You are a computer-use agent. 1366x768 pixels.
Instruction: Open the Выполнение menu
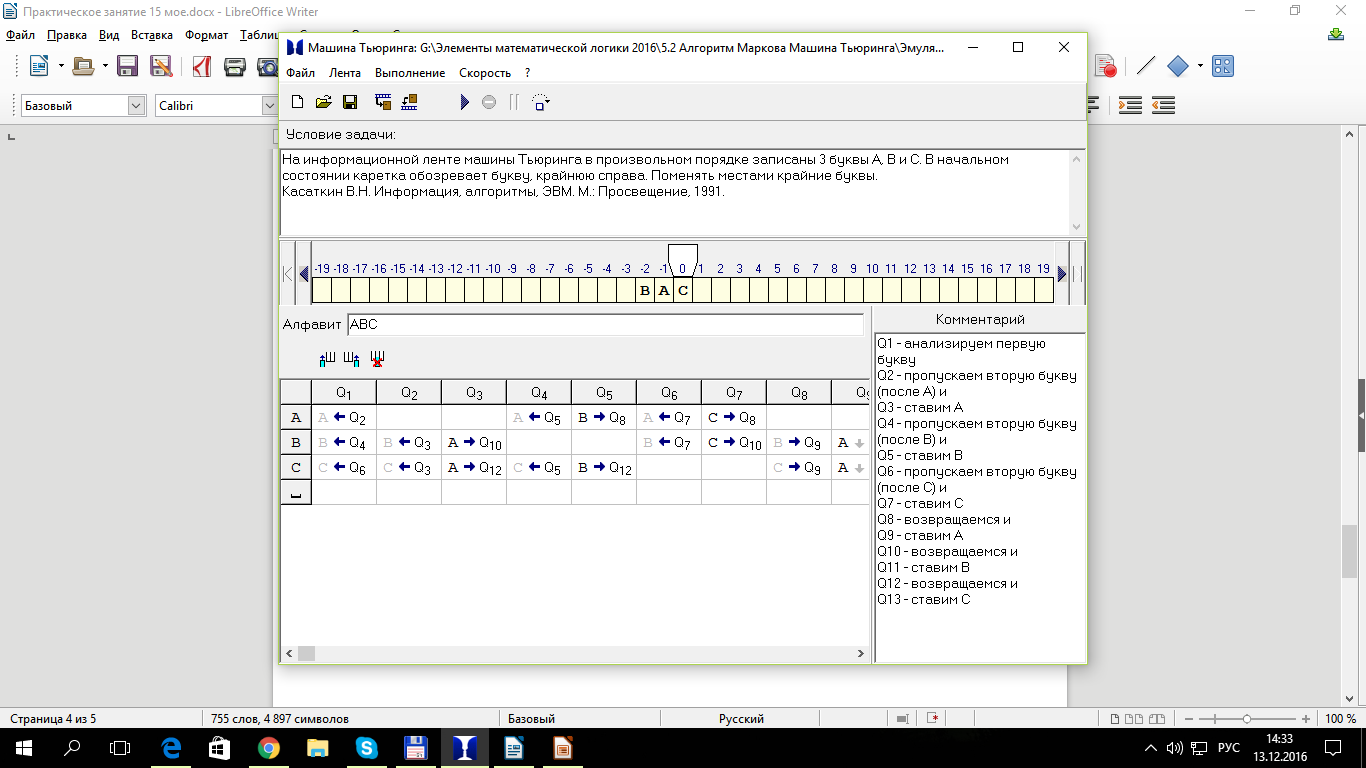pyautogui.click(x=410, y=73)
